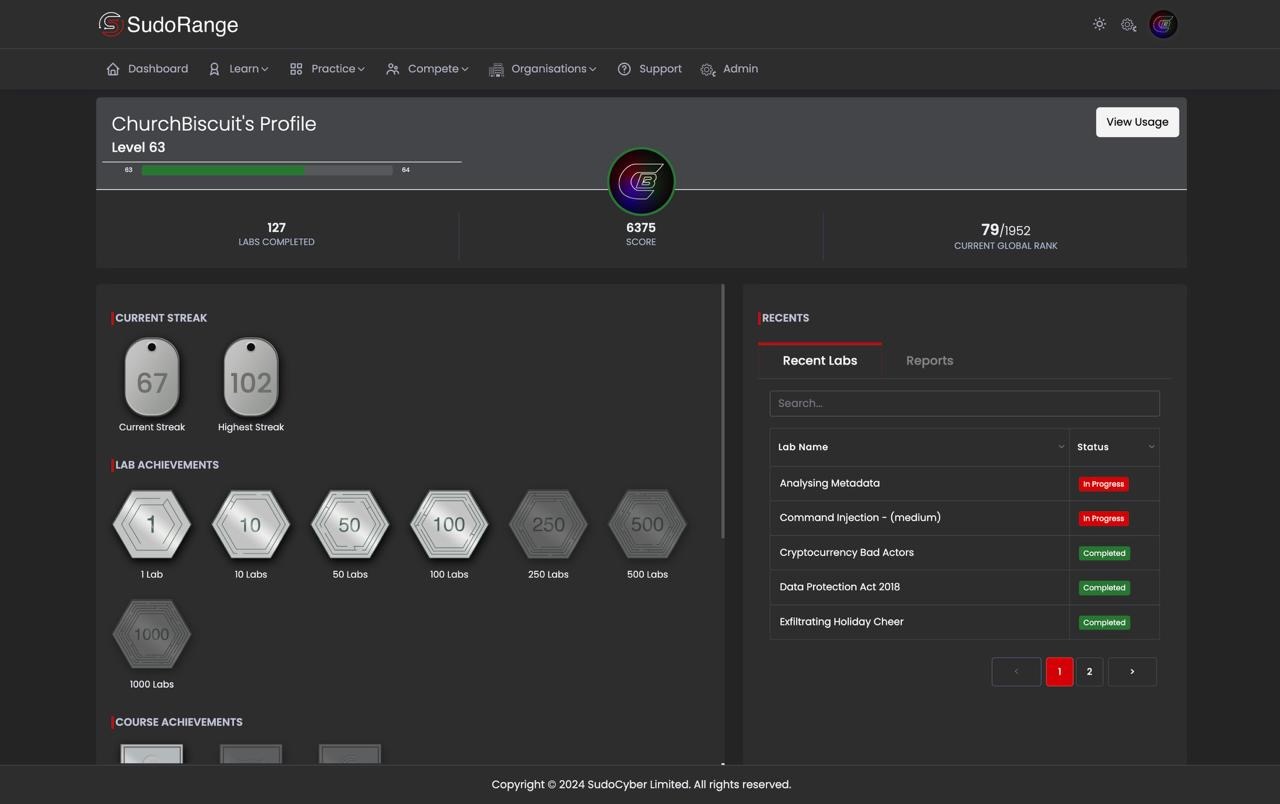
Task: Switch to the Reports tab
Action: (x=930, y=361)
